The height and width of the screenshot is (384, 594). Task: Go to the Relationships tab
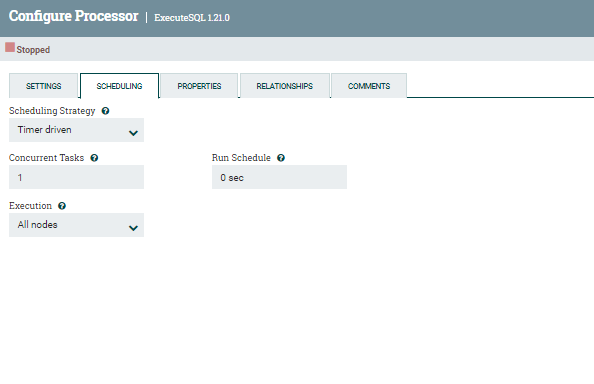[284, 86]
